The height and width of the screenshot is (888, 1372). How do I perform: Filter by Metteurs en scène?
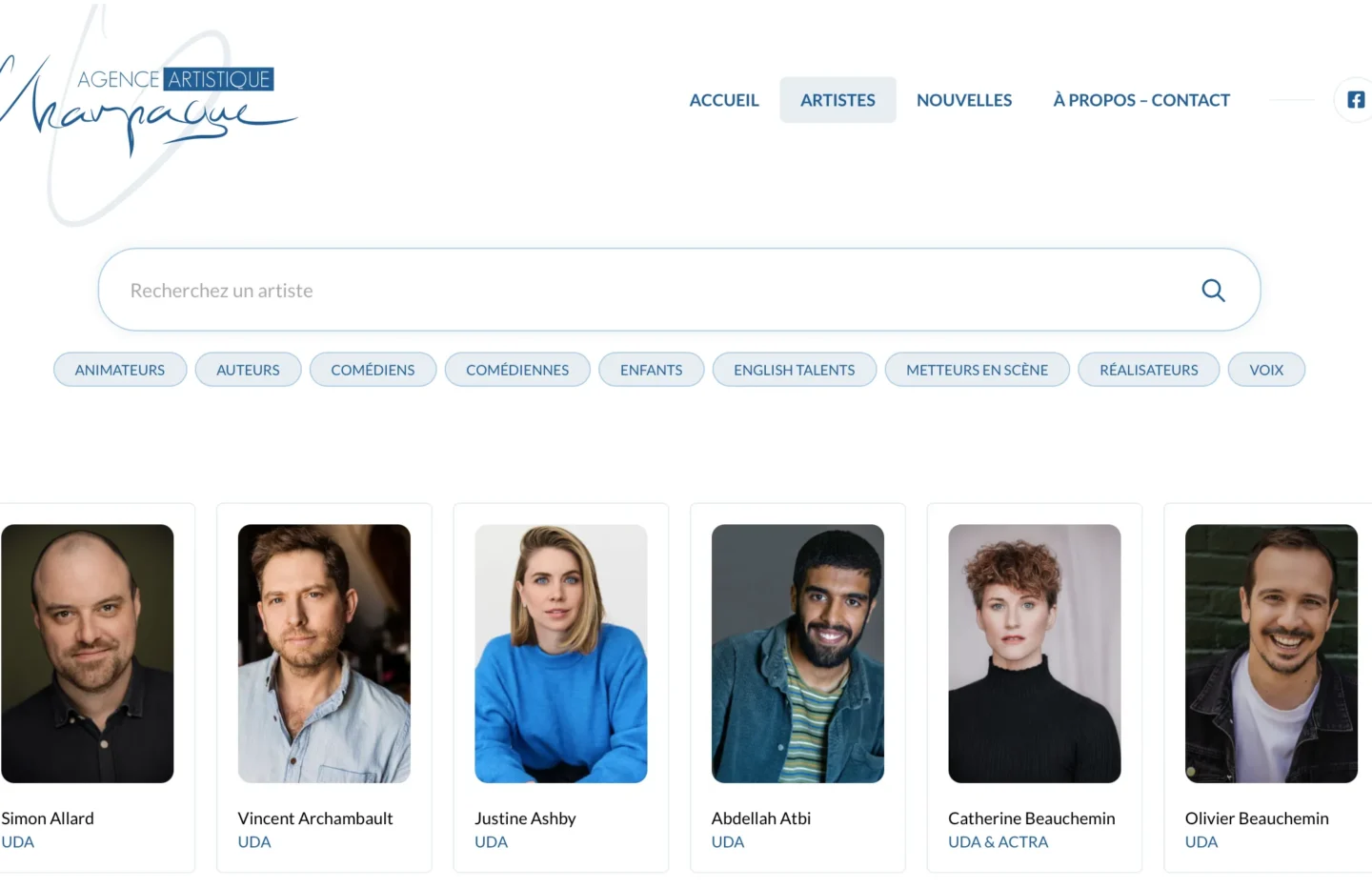977,370
